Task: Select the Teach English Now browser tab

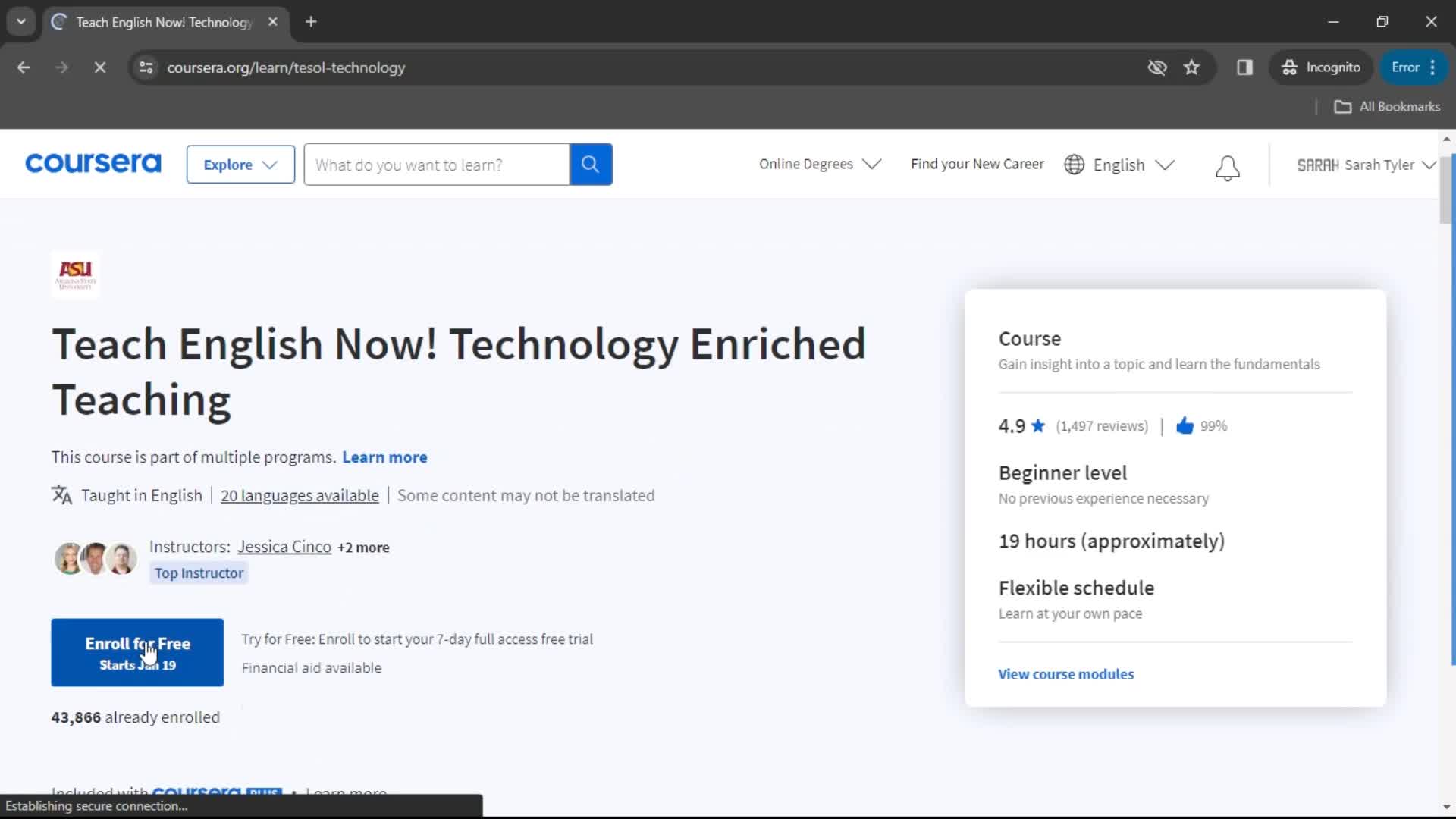Action: (x=164, y=22)
